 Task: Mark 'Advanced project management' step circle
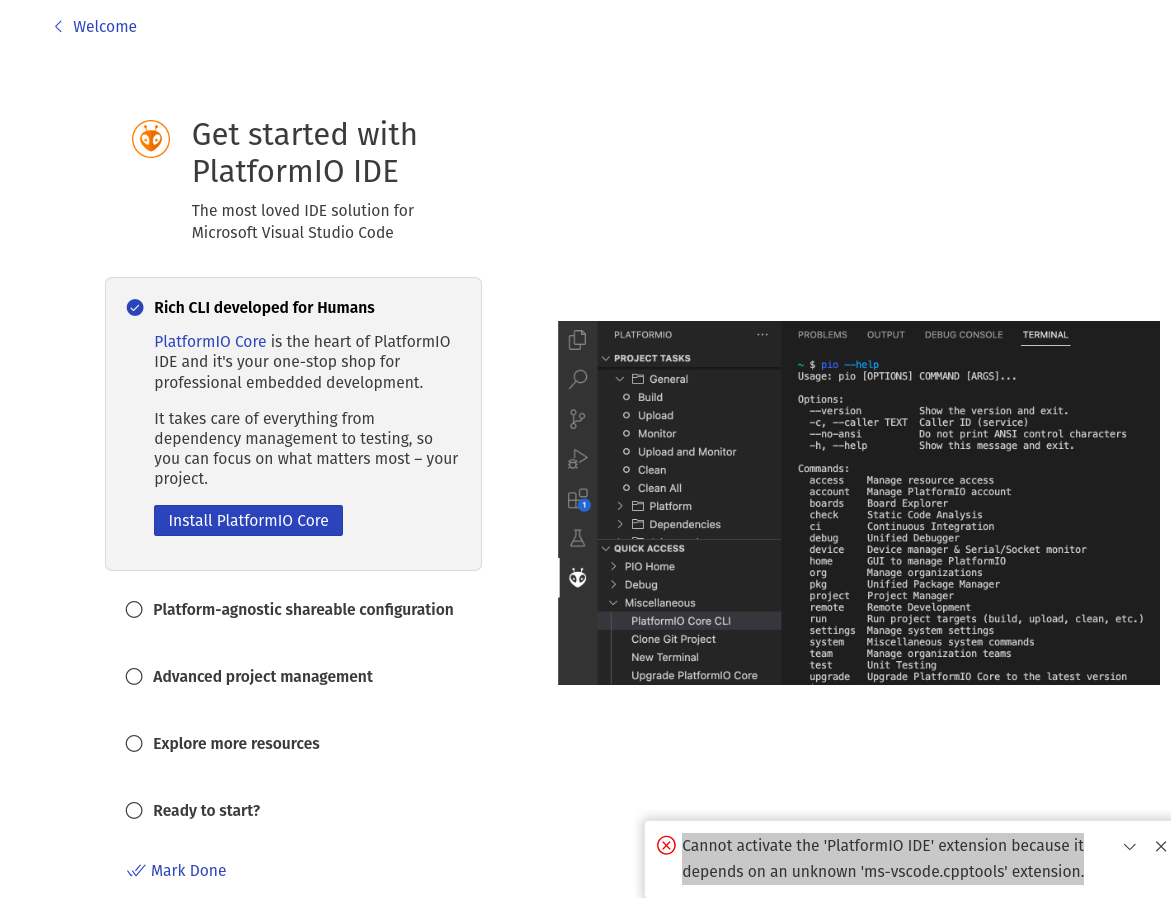click(134, 677)
